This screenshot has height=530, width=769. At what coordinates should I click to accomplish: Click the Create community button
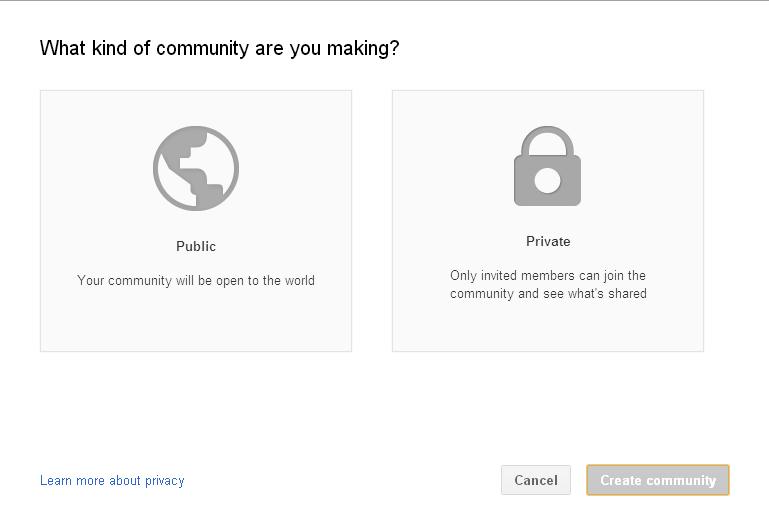[x=658, y=480]
